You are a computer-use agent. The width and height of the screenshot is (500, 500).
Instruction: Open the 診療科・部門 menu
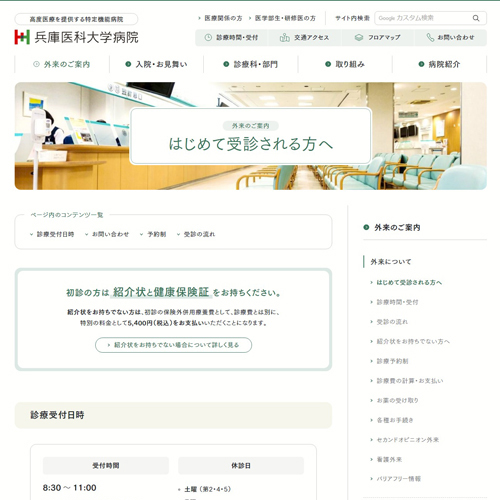pos(251,64)
